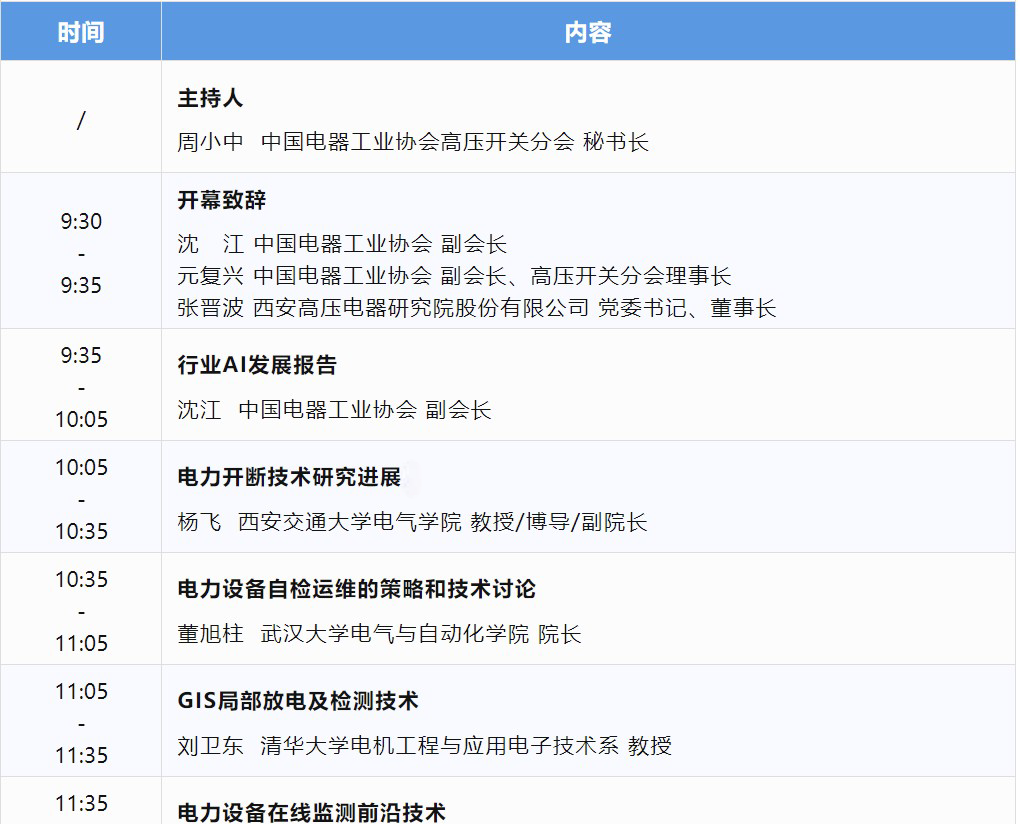Select the 开幕致辞 session title

pos(222,200)
